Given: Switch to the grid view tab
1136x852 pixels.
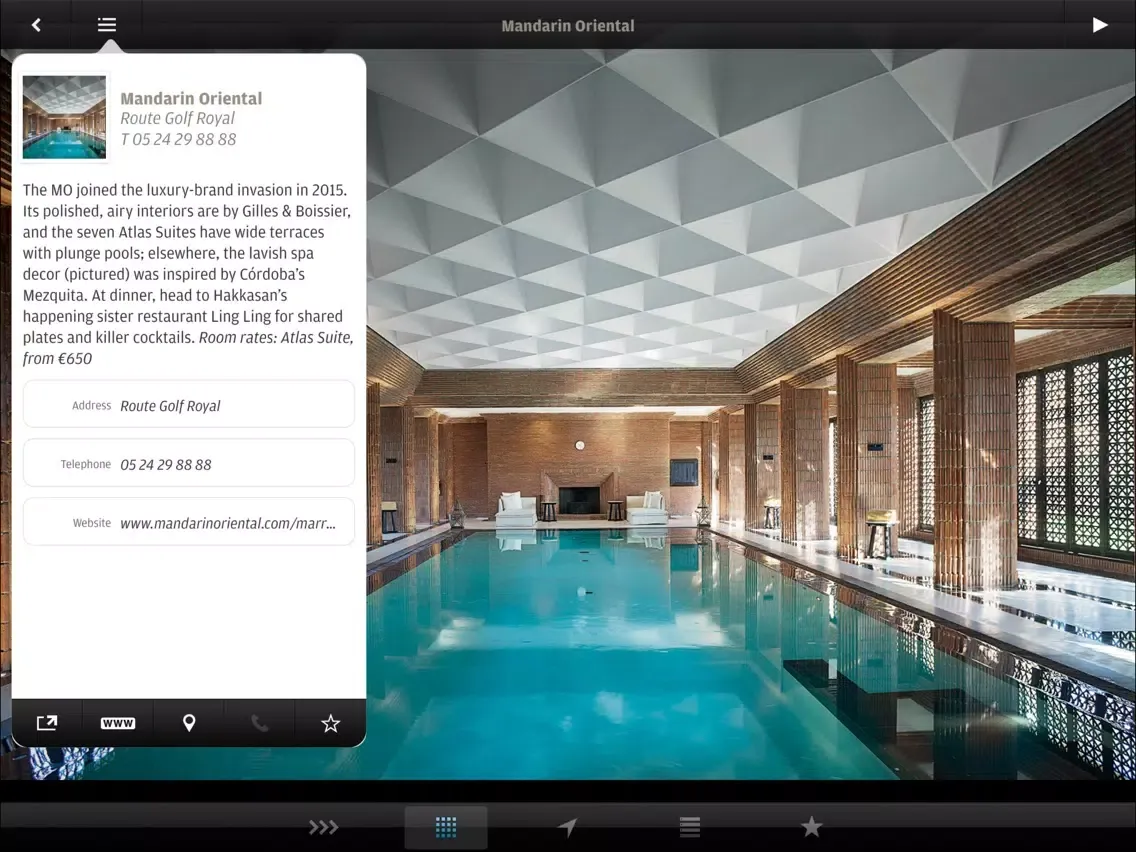Looking at the screenshot, I should [446, 827].
